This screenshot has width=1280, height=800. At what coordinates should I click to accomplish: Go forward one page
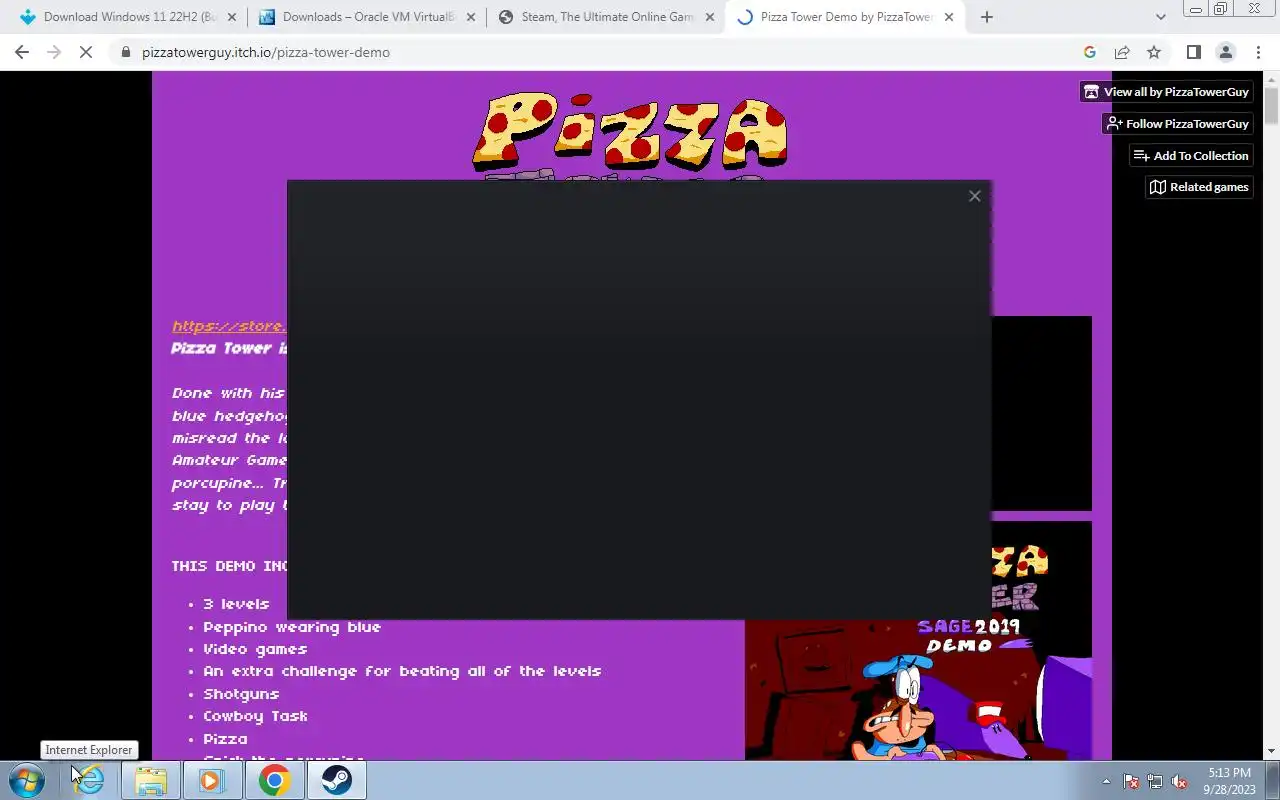(x=54, y=52)
